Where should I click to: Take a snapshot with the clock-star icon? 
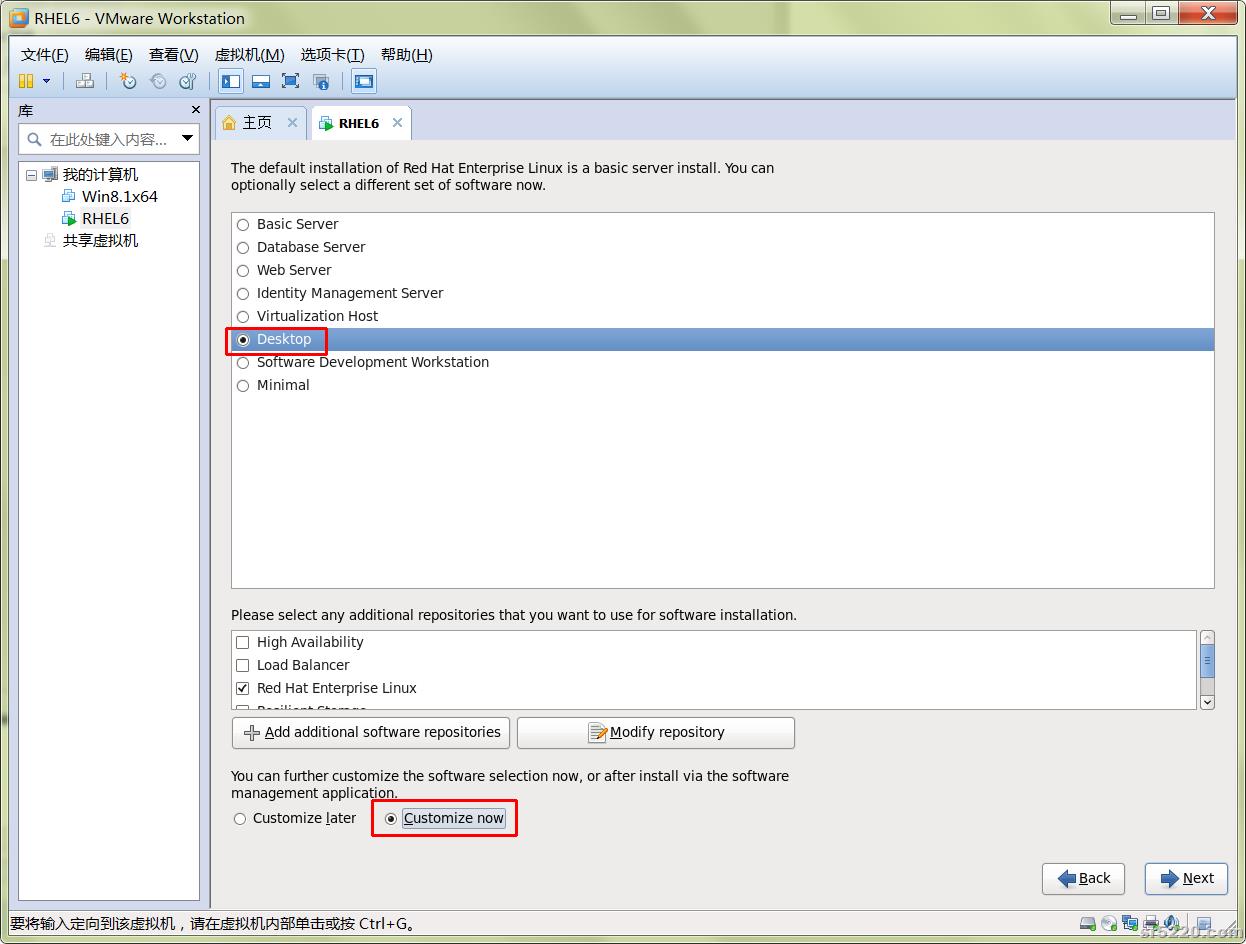click(x=128, y=81)
